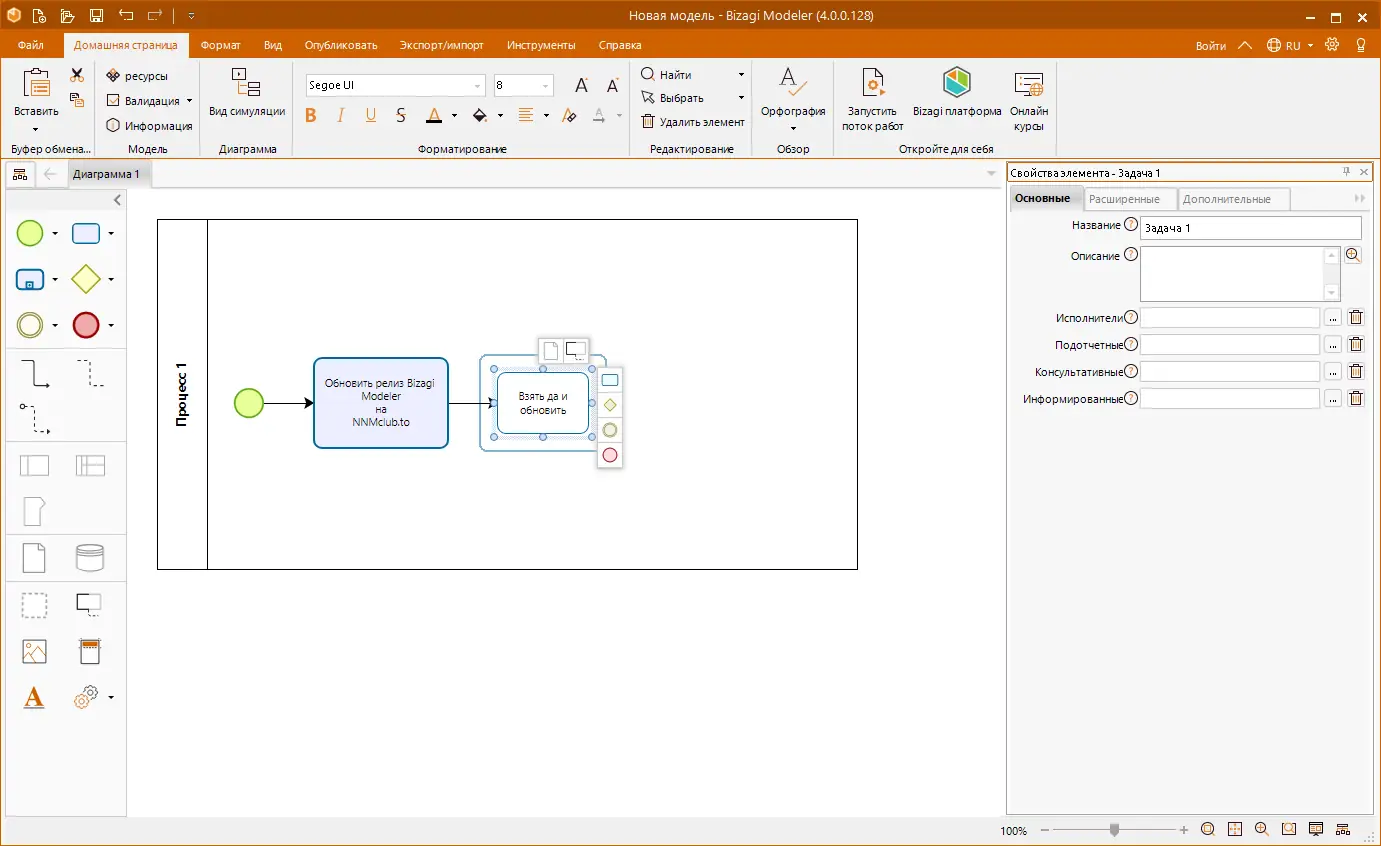Click Удалить элемент button
This screenshot has height=846, width=1381.
pos(693,122)
